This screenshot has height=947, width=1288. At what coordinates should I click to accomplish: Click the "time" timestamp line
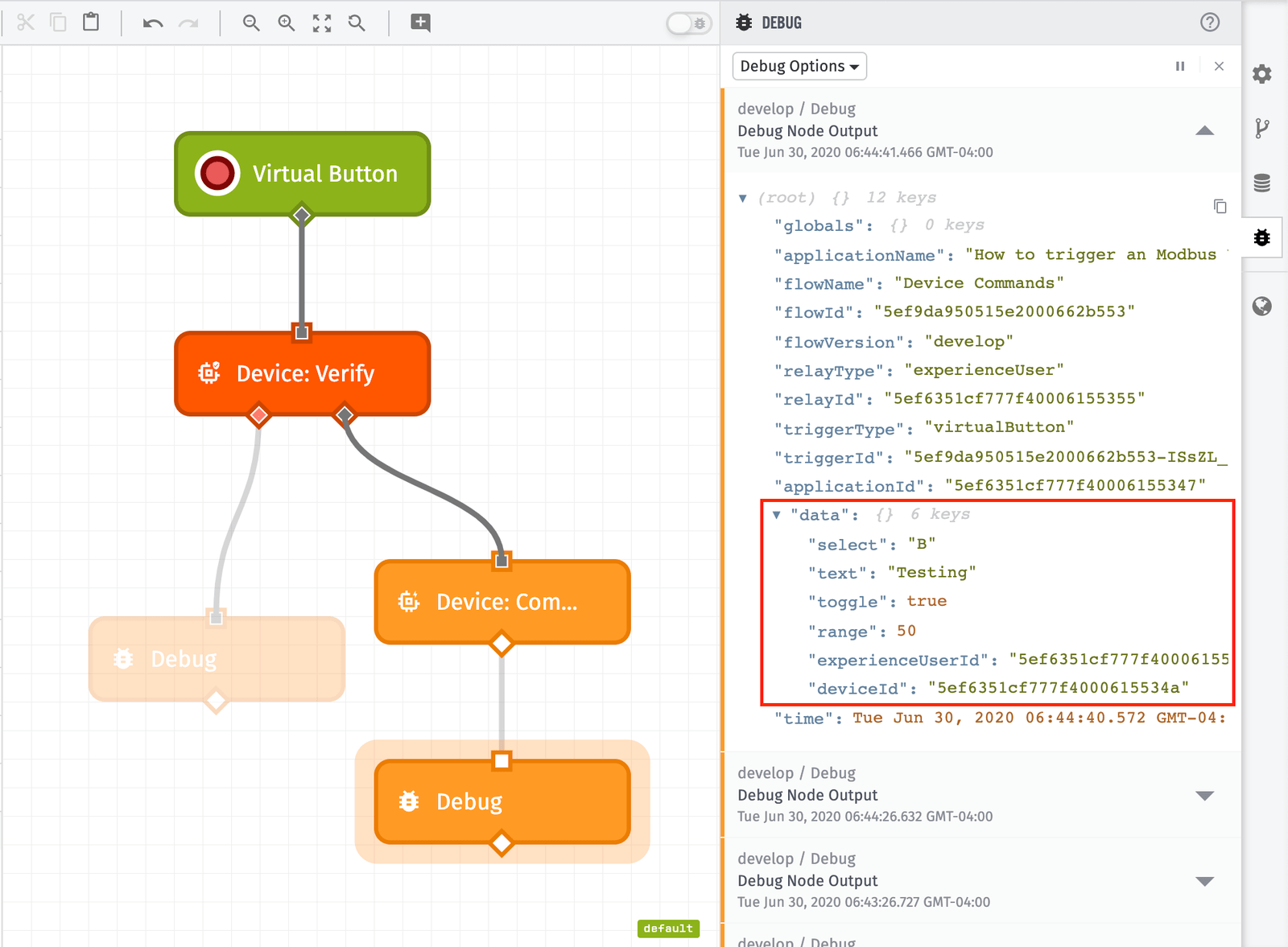(1000, 718)
